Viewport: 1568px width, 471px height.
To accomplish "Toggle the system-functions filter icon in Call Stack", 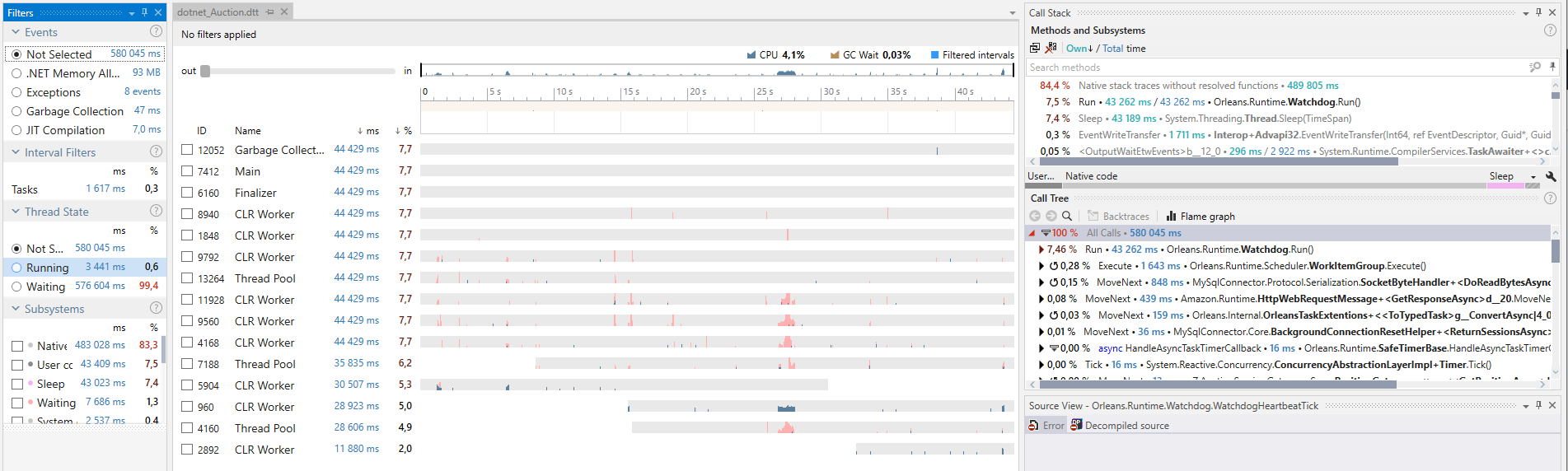I will (1051, 48).
